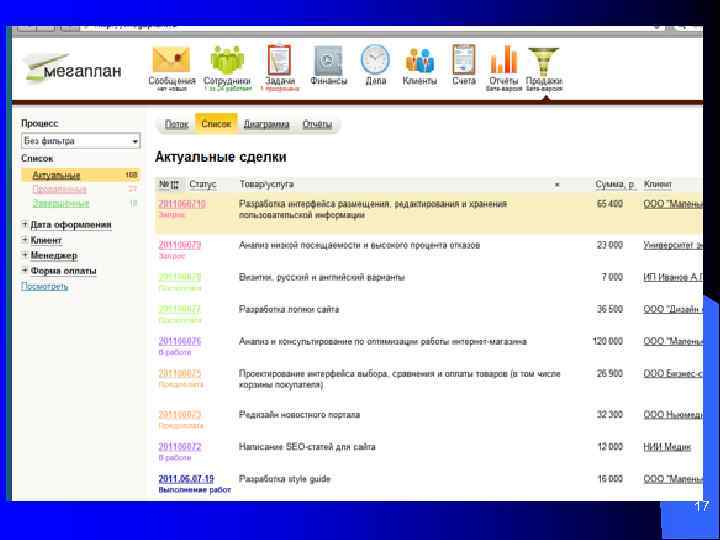Expand the Клиент filter
The image size is (720, 540).
[46, 240]
